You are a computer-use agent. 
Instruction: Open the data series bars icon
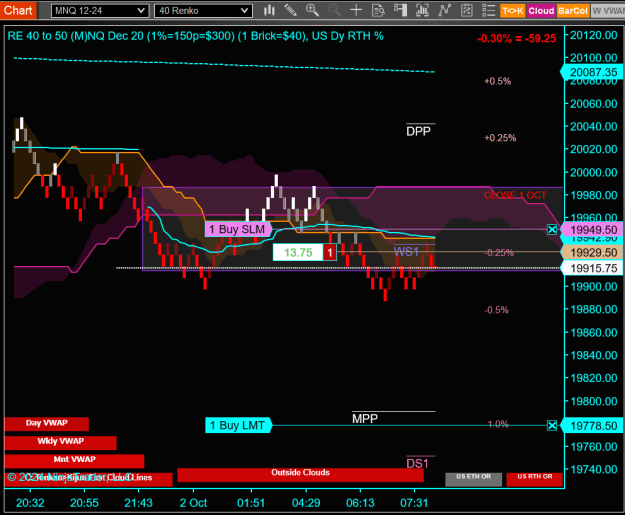422,10
